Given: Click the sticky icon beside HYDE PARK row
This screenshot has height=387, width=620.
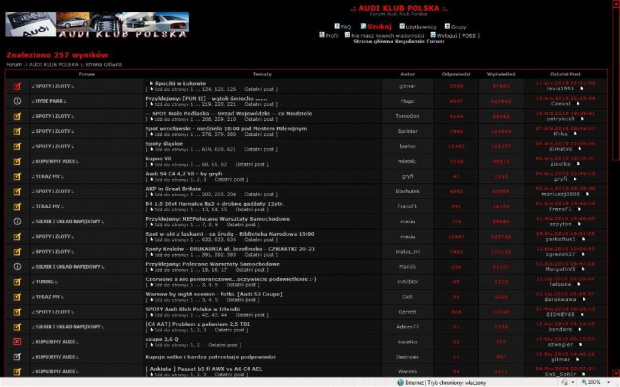Looking at the screenshot, I should coord(17,101).
